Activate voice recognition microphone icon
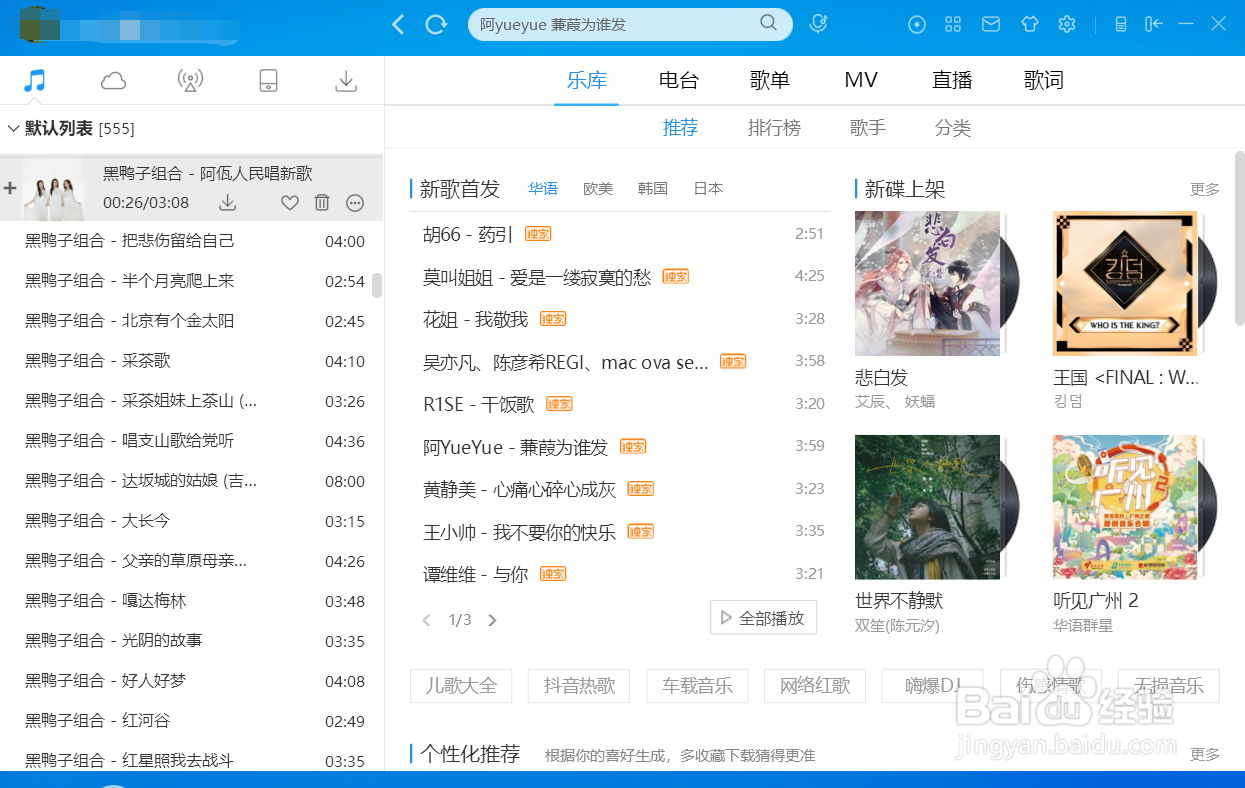This screenshot has width=1245, height=788. tap(818, 24)
